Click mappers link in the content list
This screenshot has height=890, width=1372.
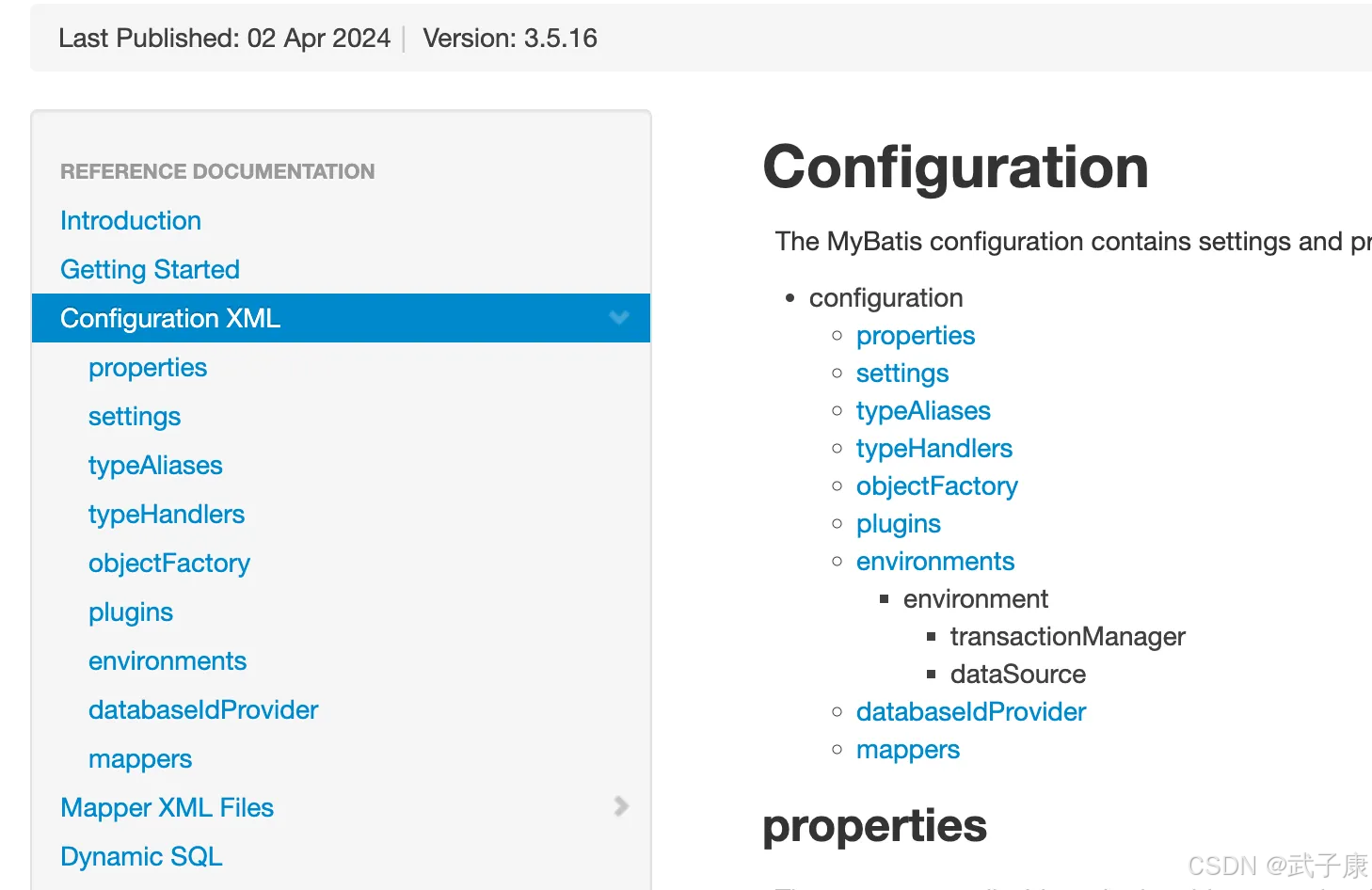pos(908,750)
